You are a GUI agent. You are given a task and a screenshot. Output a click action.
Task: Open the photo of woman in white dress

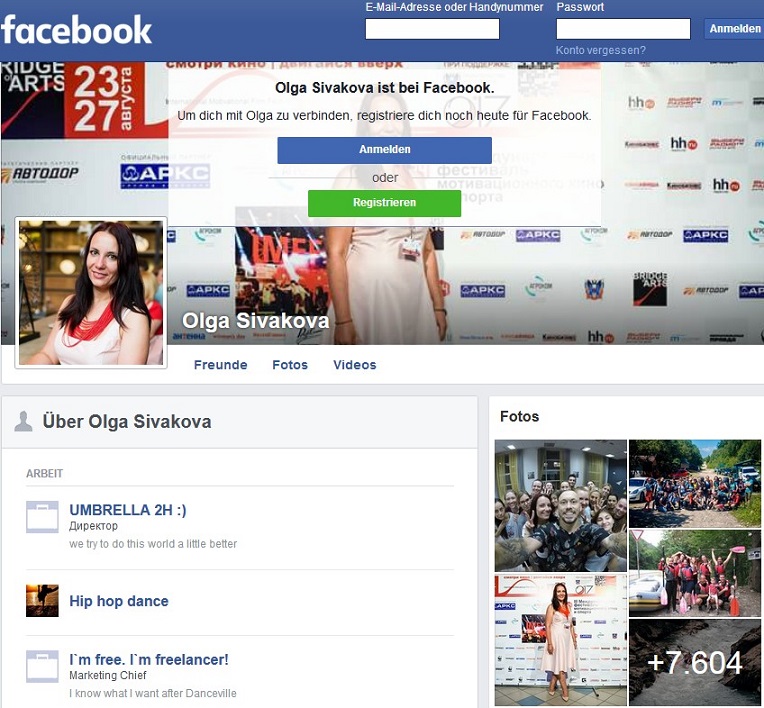tap(560, 640)
